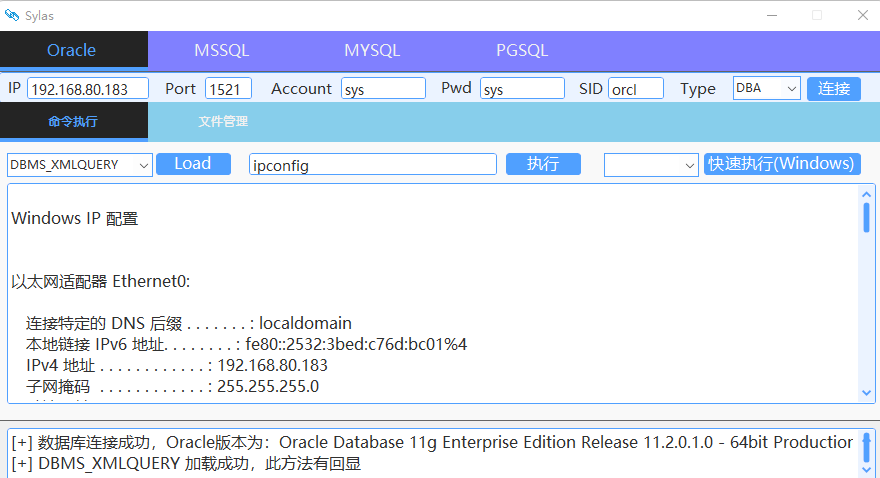Open the Type dropdown showing DBA
Screen dimensions: 880x478
point(767,89)
